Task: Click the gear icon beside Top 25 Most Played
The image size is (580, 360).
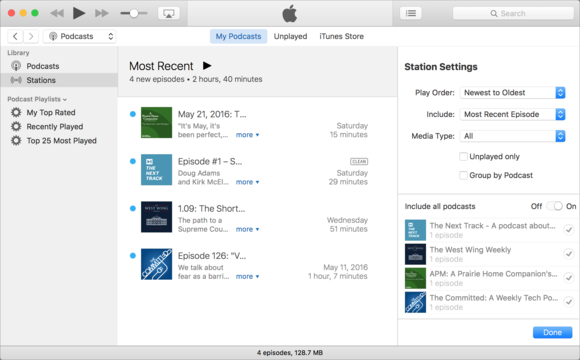Action: [x=16, y=141]
